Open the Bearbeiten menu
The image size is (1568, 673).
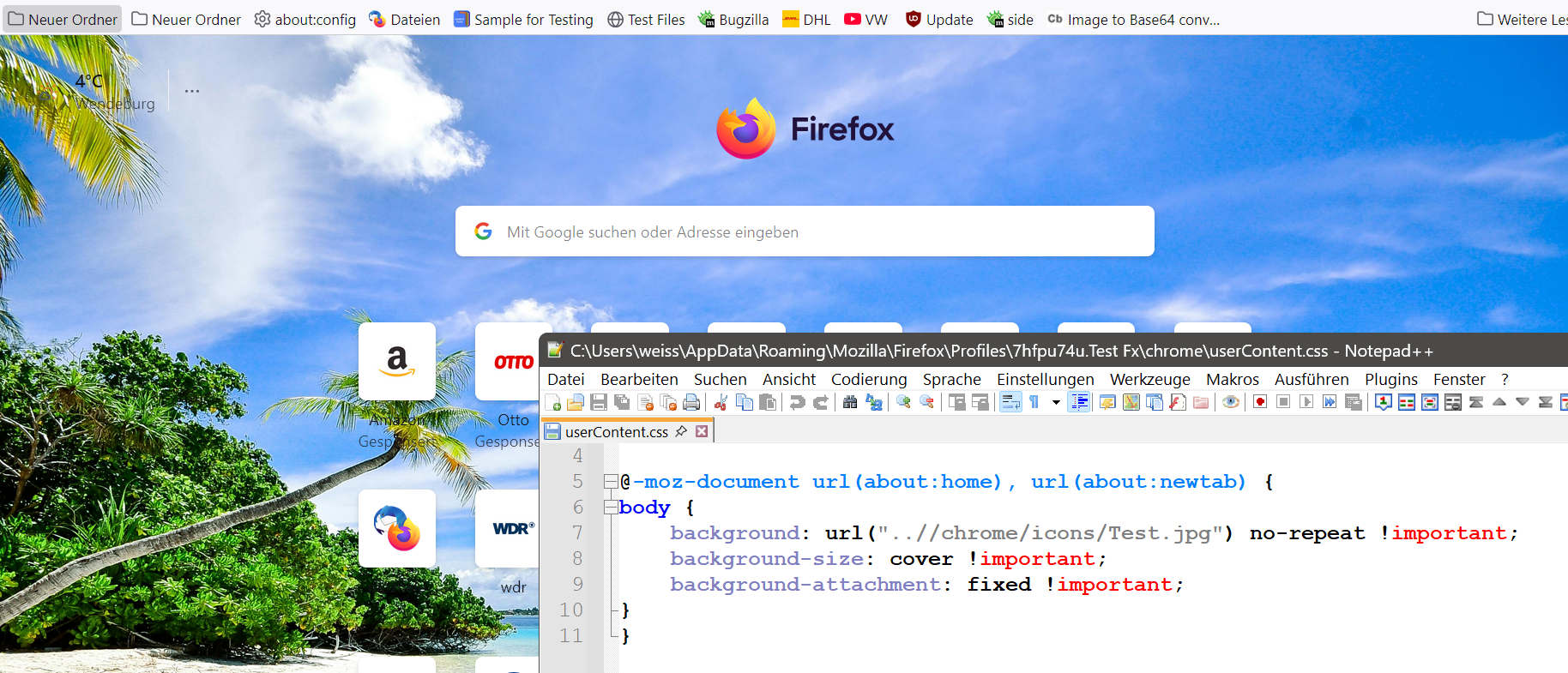[639, 379]
